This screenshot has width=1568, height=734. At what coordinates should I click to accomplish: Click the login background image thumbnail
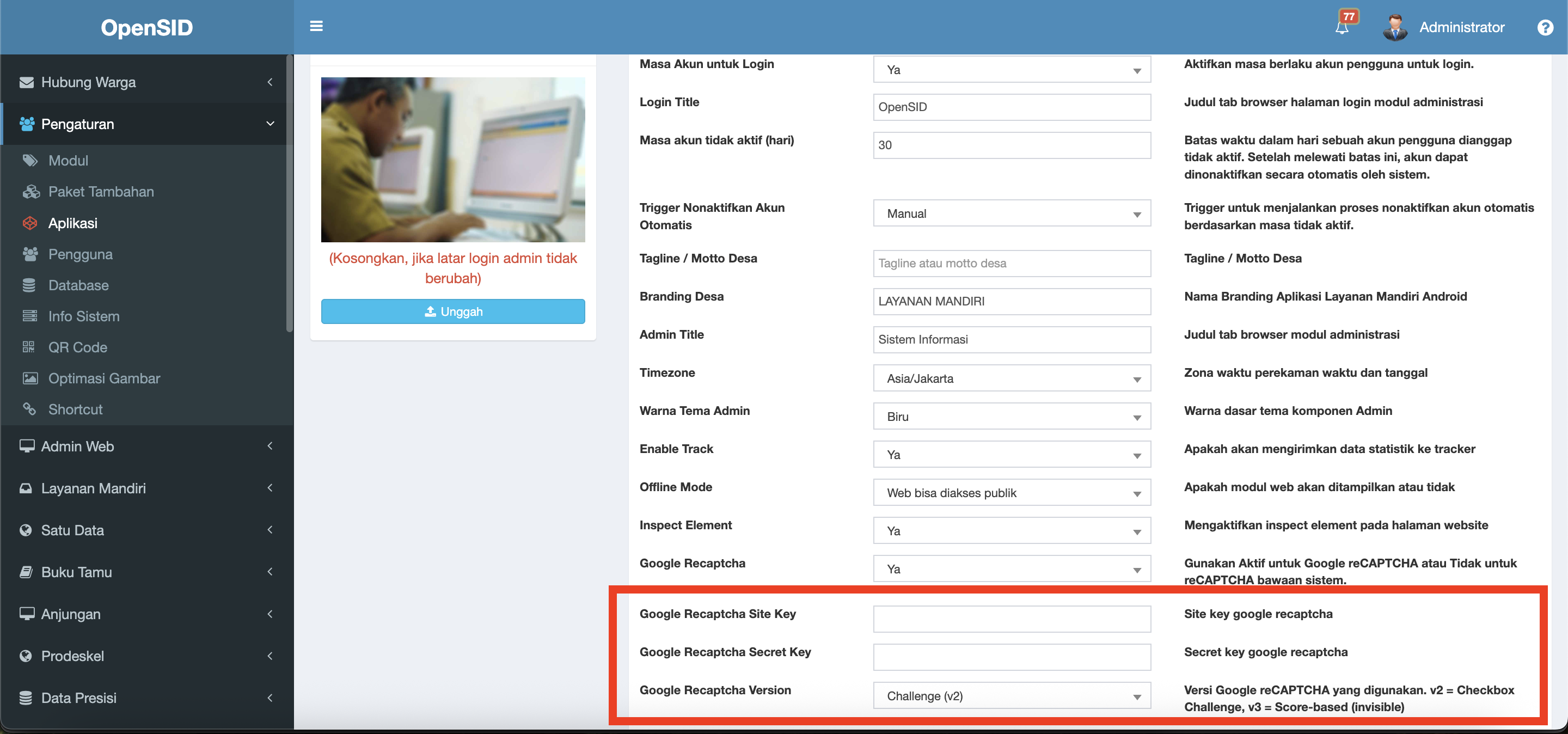click(x=453, y=160)
